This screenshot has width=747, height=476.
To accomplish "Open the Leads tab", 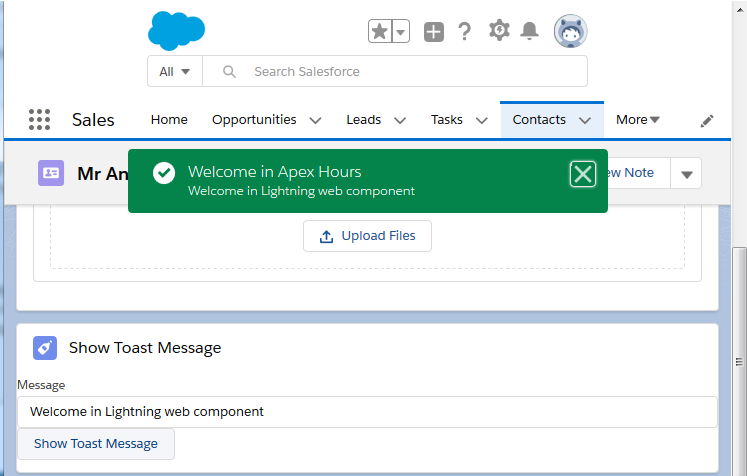I will coord(363,120).
